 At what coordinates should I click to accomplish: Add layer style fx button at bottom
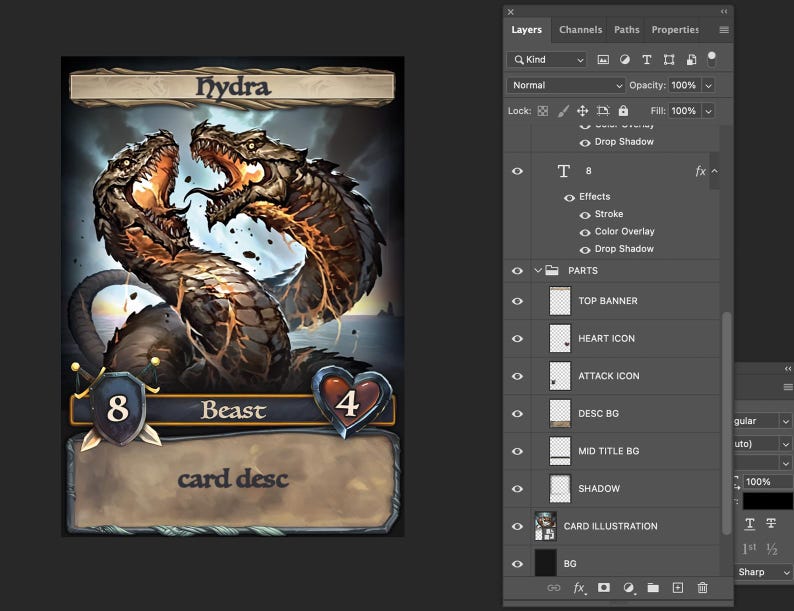(579, 588)
